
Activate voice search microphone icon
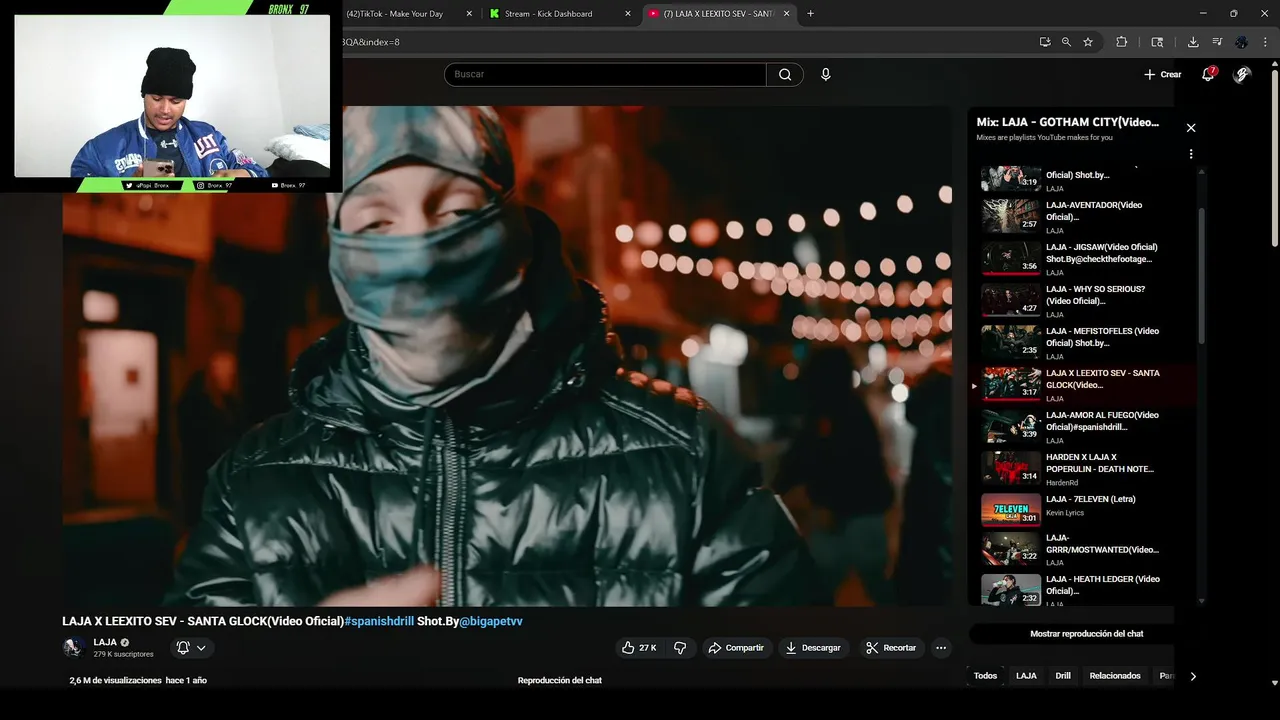click(x=825, y=74)
